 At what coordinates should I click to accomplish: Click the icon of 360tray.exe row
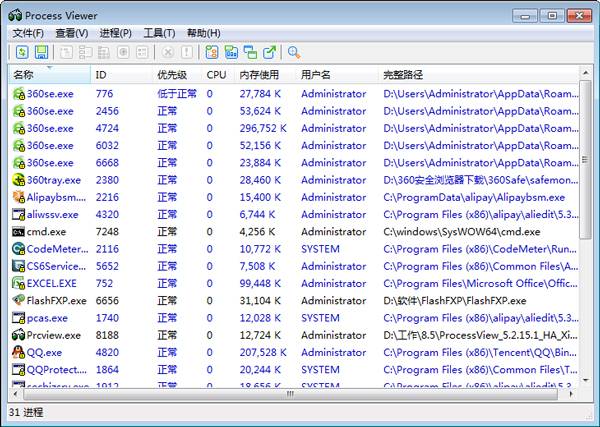point(18,180)
